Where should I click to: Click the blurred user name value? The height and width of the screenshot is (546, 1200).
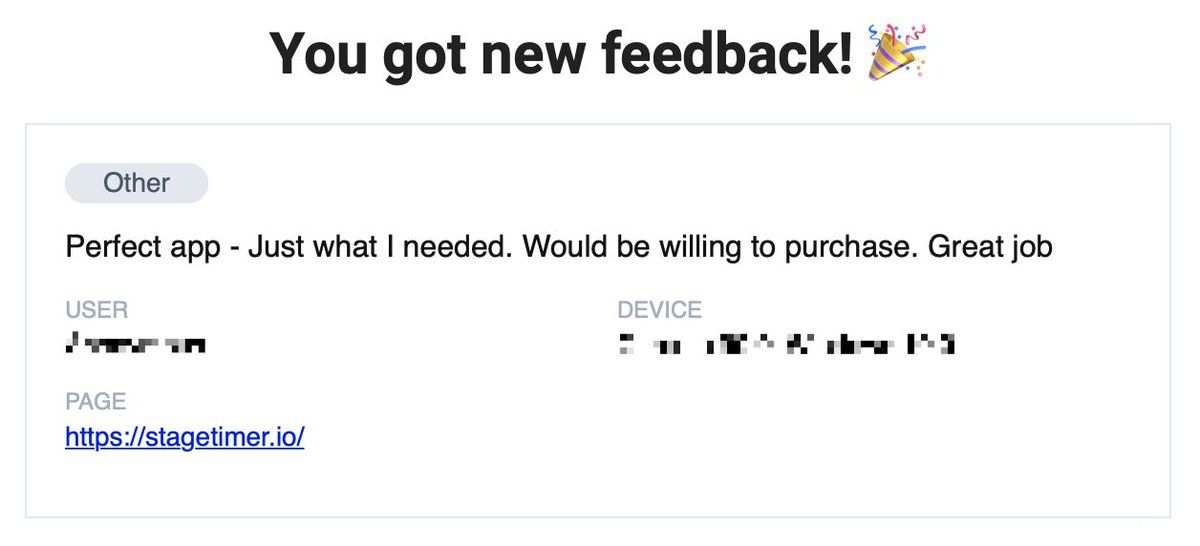135,346
